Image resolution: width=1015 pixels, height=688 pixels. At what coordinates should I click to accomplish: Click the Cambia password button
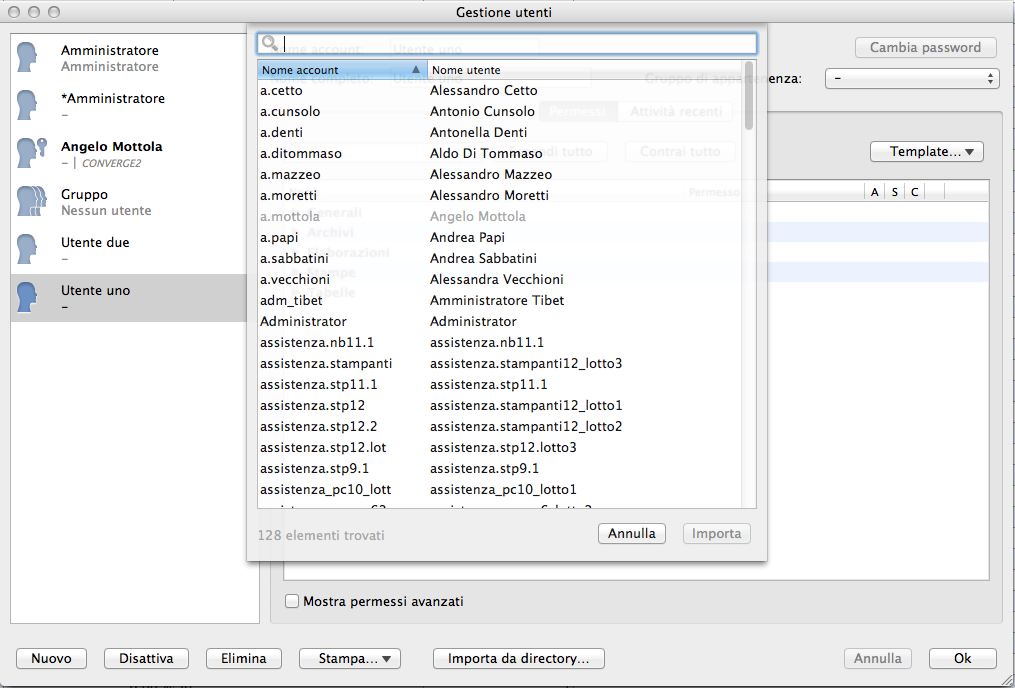[x=925, y=48]
